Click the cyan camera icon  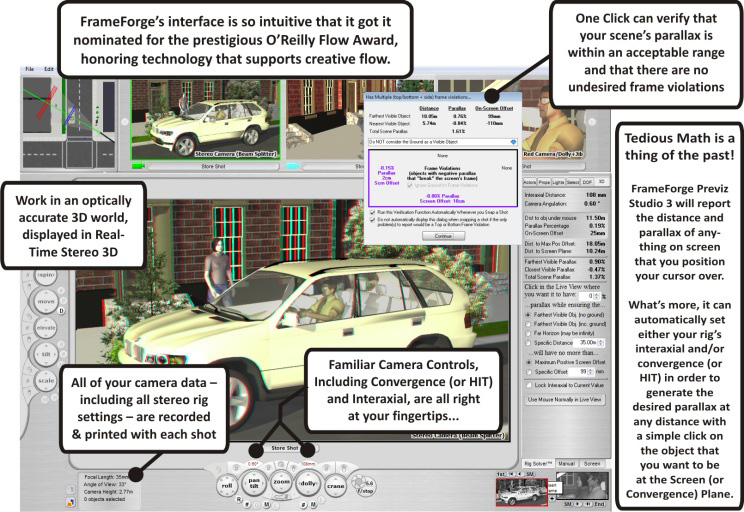pos(292,166)
